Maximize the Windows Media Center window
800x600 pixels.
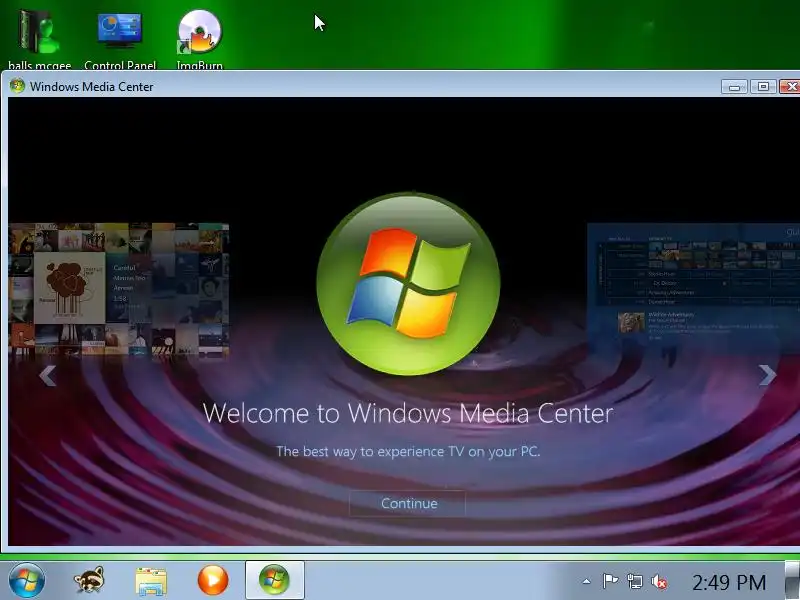763,87
